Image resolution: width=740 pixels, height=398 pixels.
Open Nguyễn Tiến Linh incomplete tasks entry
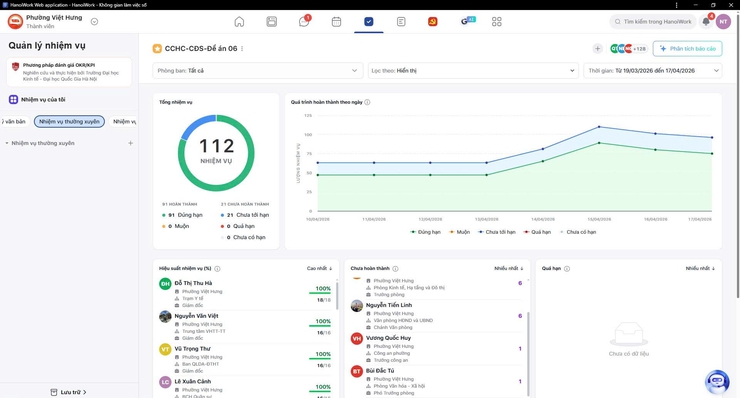[x=437, y=316]
